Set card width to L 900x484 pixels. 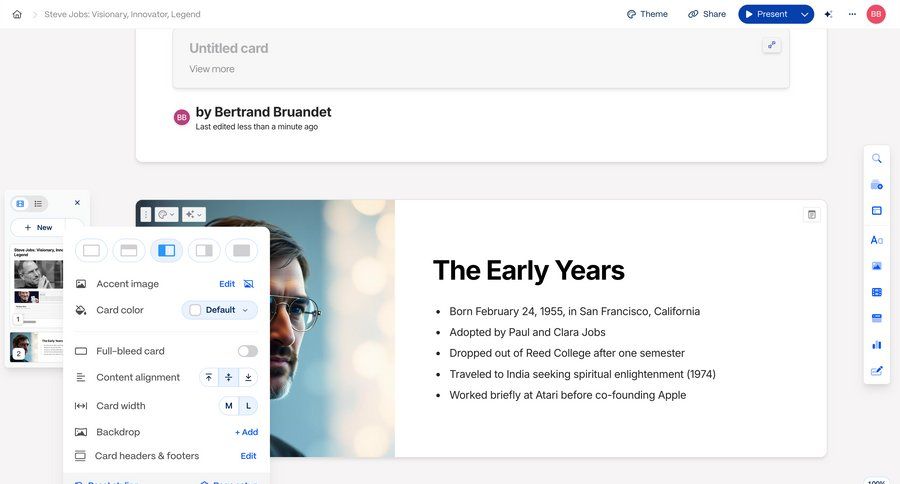tap(248, 406)
